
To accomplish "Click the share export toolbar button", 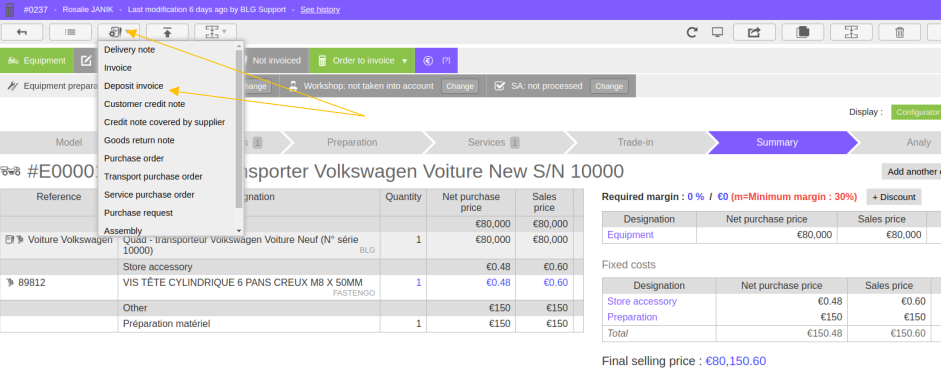I will [x=754, y=32].
